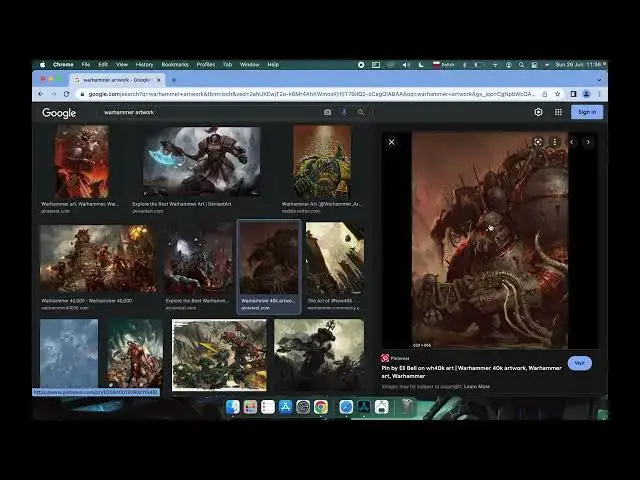Image resolution: width=640 pixels, height=480 pixels.
Task: Toggle Chrome side panel icon
Action: tap(573, 94)
